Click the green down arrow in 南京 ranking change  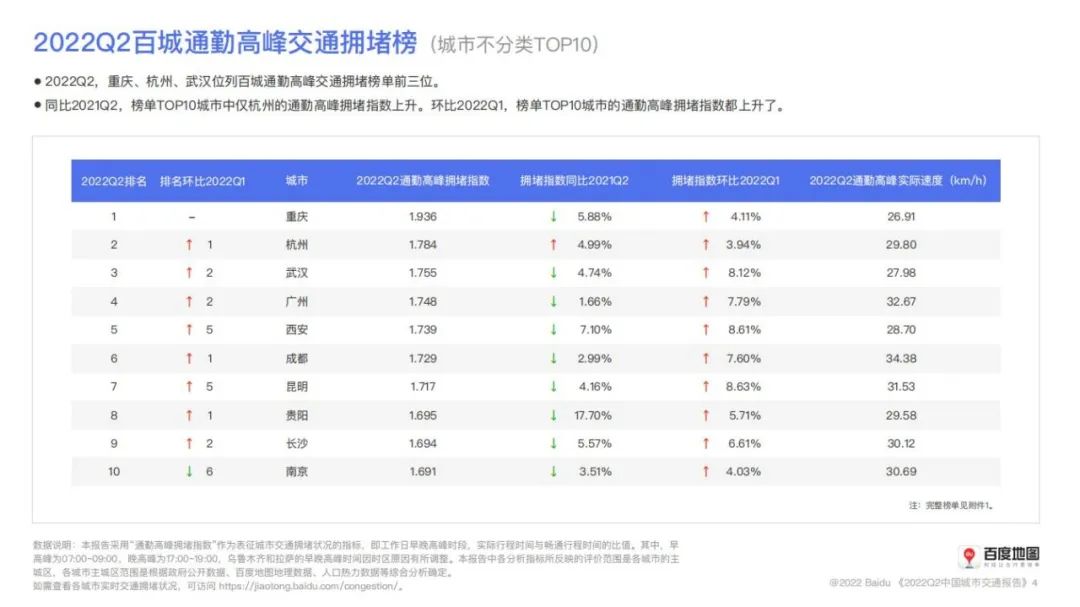tap(189, 471)
